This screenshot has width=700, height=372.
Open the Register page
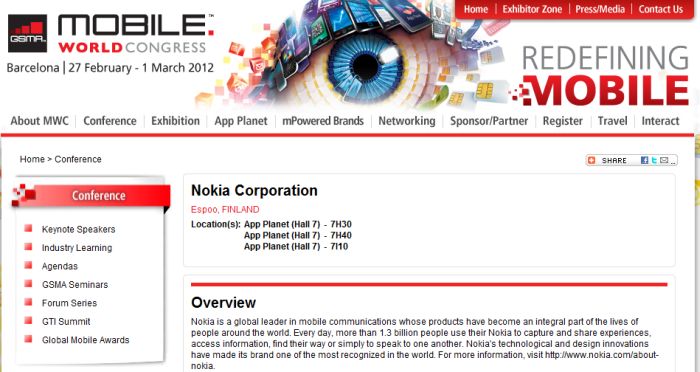pos(562,121)
